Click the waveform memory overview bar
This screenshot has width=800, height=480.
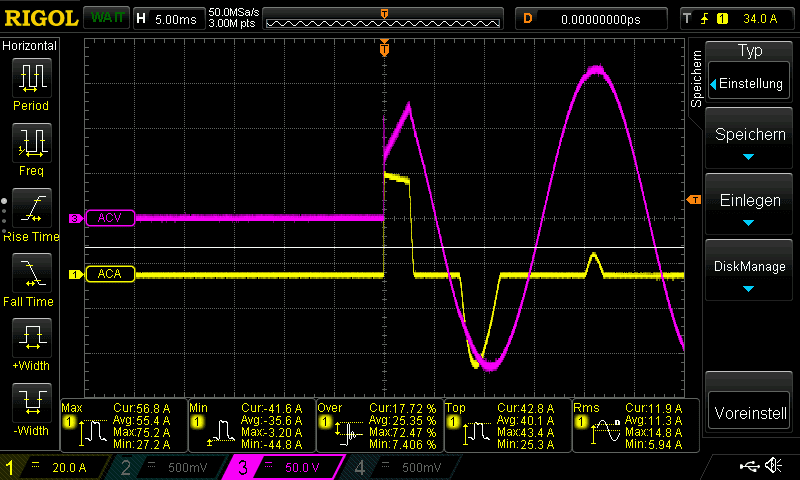pyautogui.click(x=383, y=19)
